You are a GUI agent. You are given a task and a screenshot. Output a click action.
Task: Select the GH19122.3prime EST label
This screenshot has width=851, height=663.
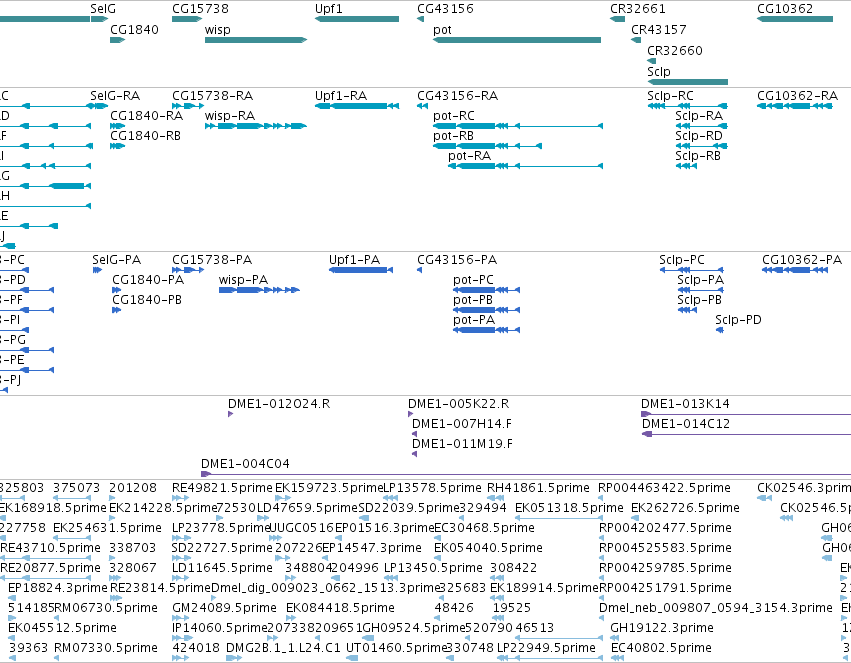coord(662,628)
